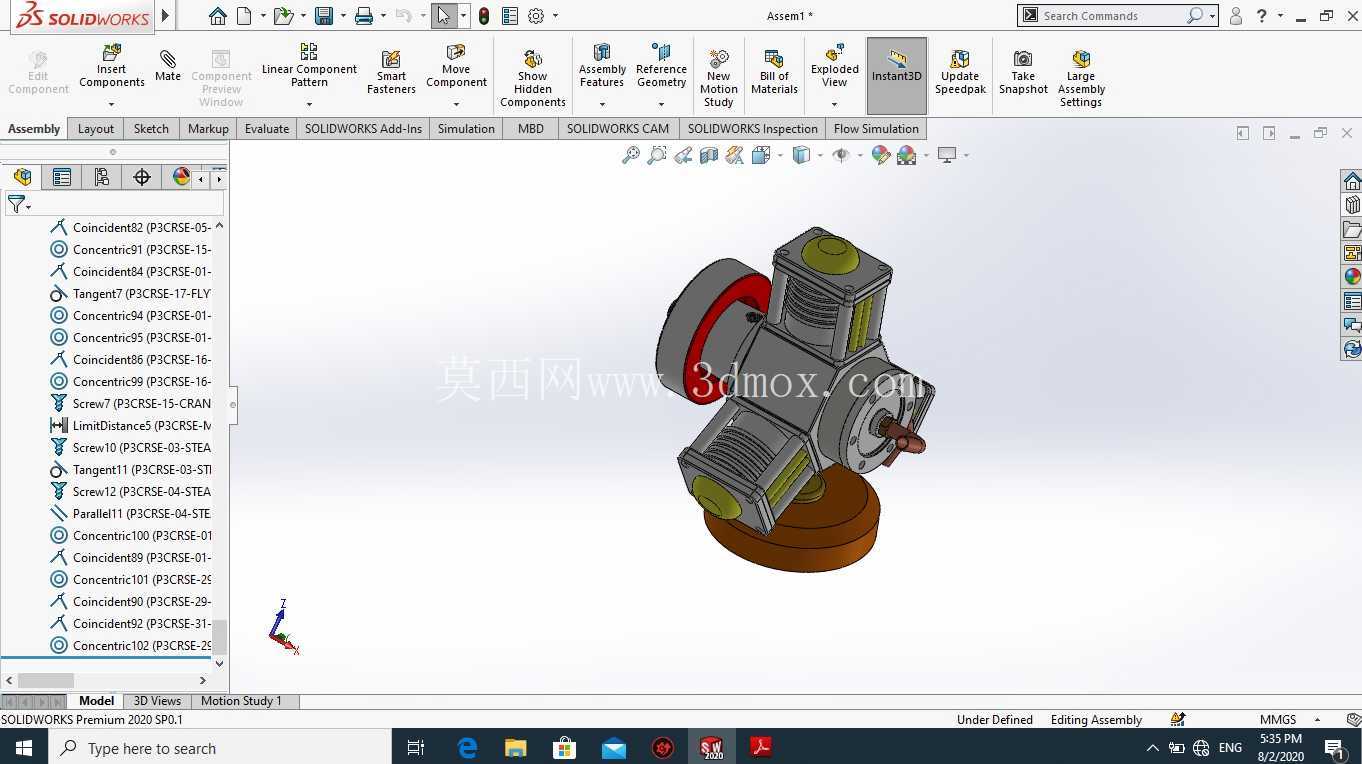The height and width of the screenshot is (764, 1362).
Task: Open Windows Start menu
Action: point(24,747)
